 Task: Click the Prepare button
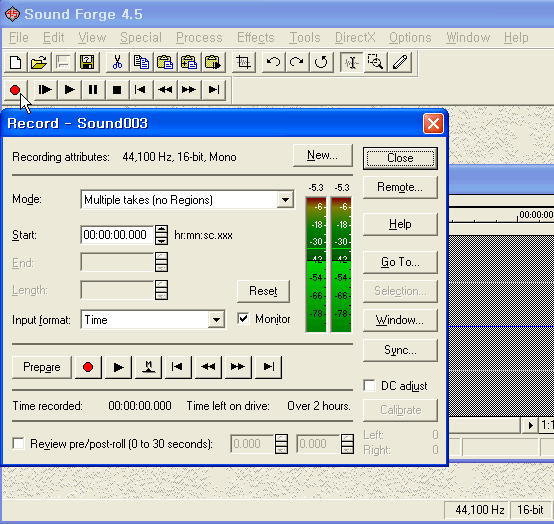[x=42, y=367]
